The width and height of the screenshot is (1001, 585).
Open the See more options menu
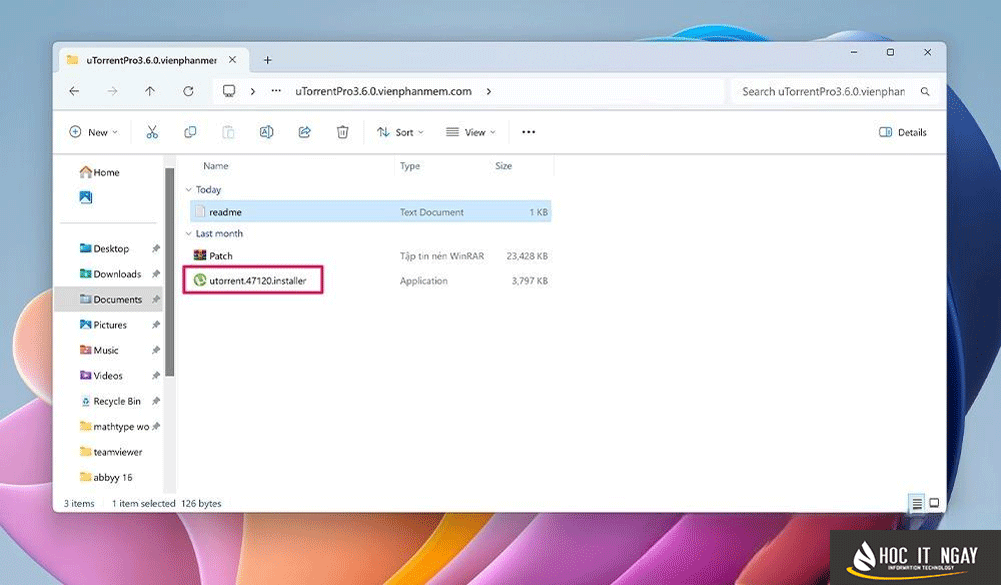(x=529, y=132)
